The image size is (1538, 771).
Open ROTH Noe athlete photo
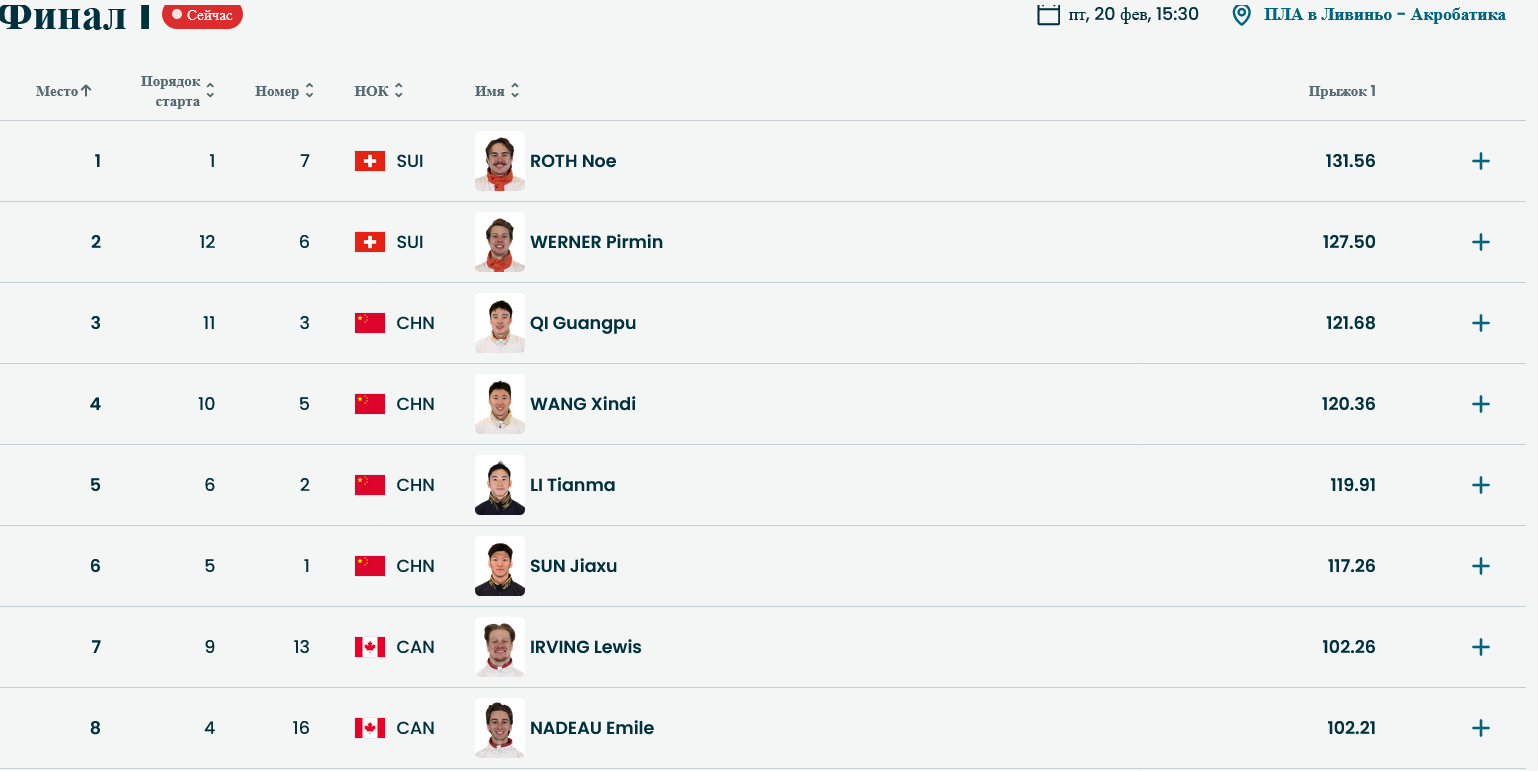[x=500, y=161]
